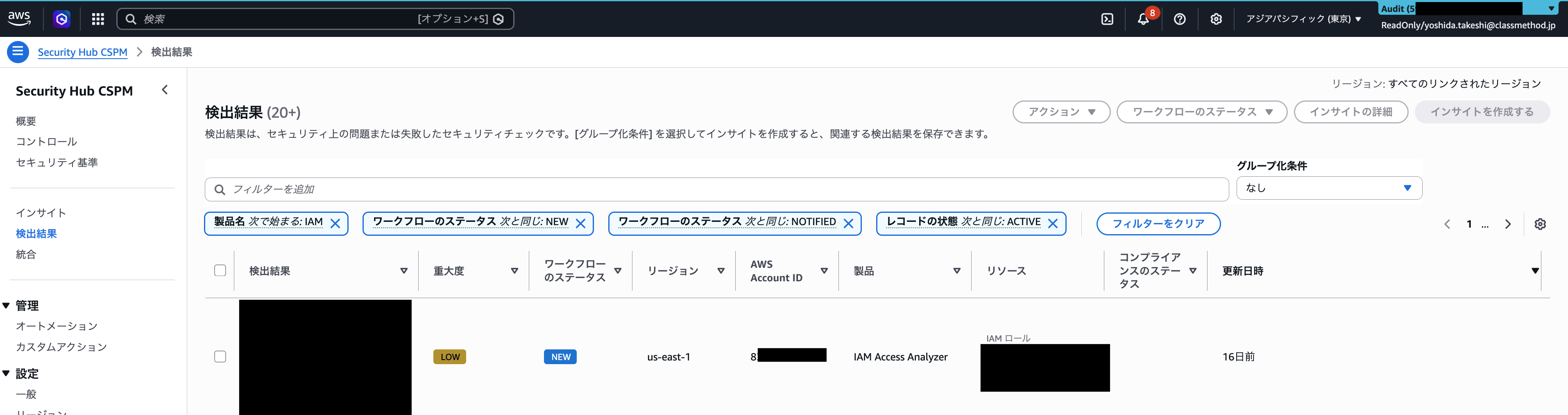Open コントロール in the side navigation
This screenshot has height=415, width=1568.
(x=46, y=142)
